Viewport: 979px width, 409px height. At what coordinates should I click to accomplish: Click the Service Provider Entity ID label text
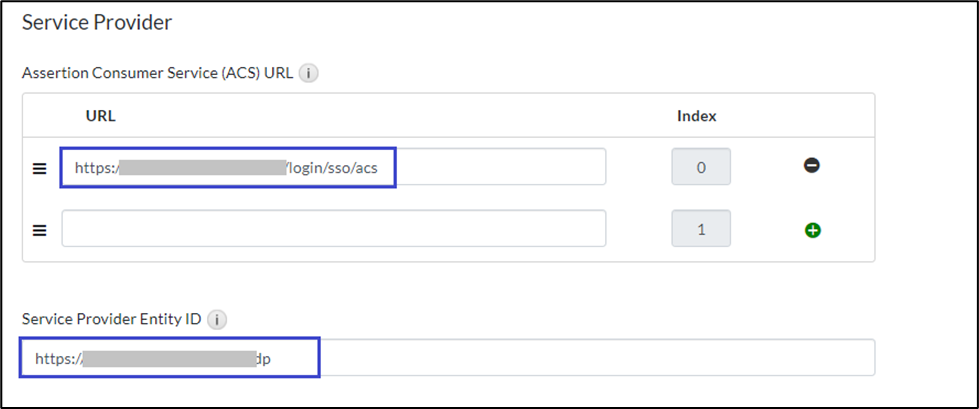click(112, 320)
